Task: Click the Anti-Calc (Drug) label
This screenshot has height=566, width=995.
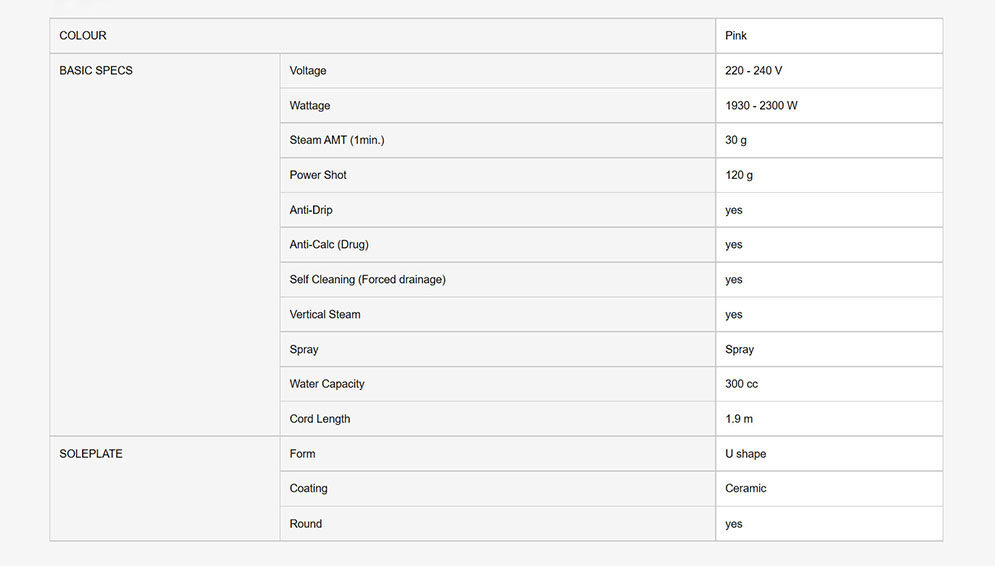Action: coord(329,245)
